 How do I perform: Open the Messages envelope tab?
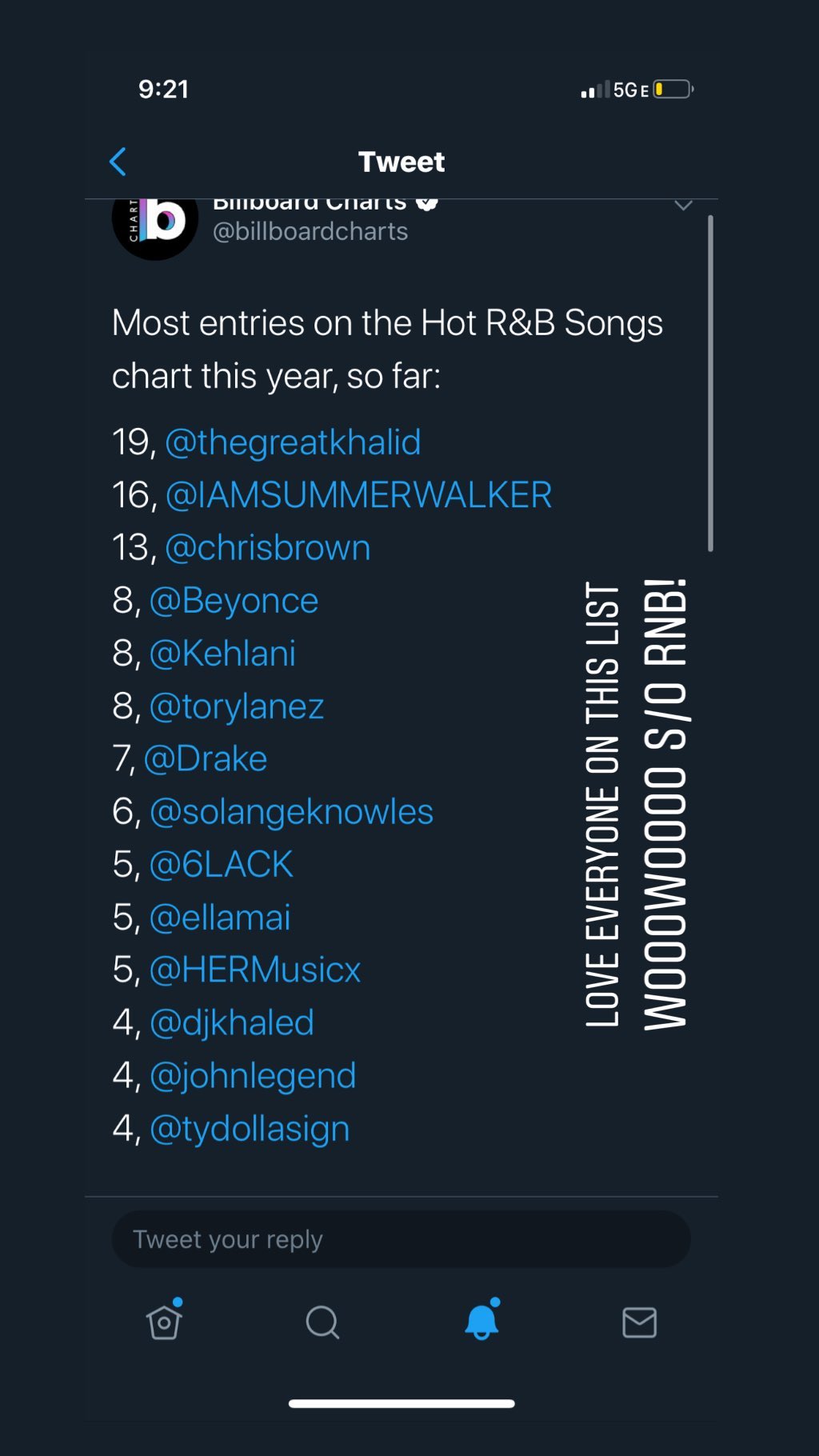click(639, 1322)
